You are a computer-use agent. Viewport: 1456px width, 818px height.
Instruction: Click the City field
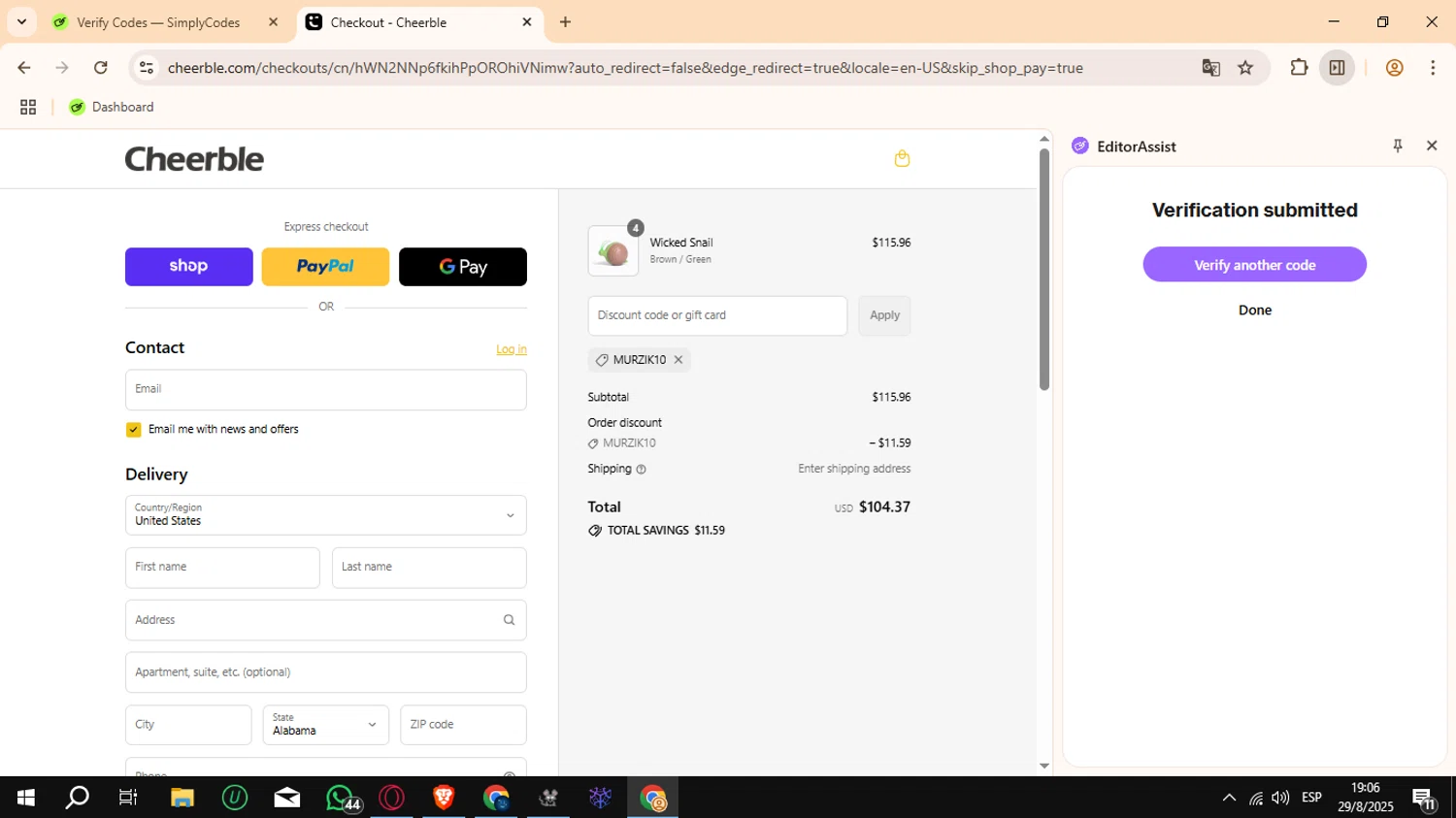(188, 725)
